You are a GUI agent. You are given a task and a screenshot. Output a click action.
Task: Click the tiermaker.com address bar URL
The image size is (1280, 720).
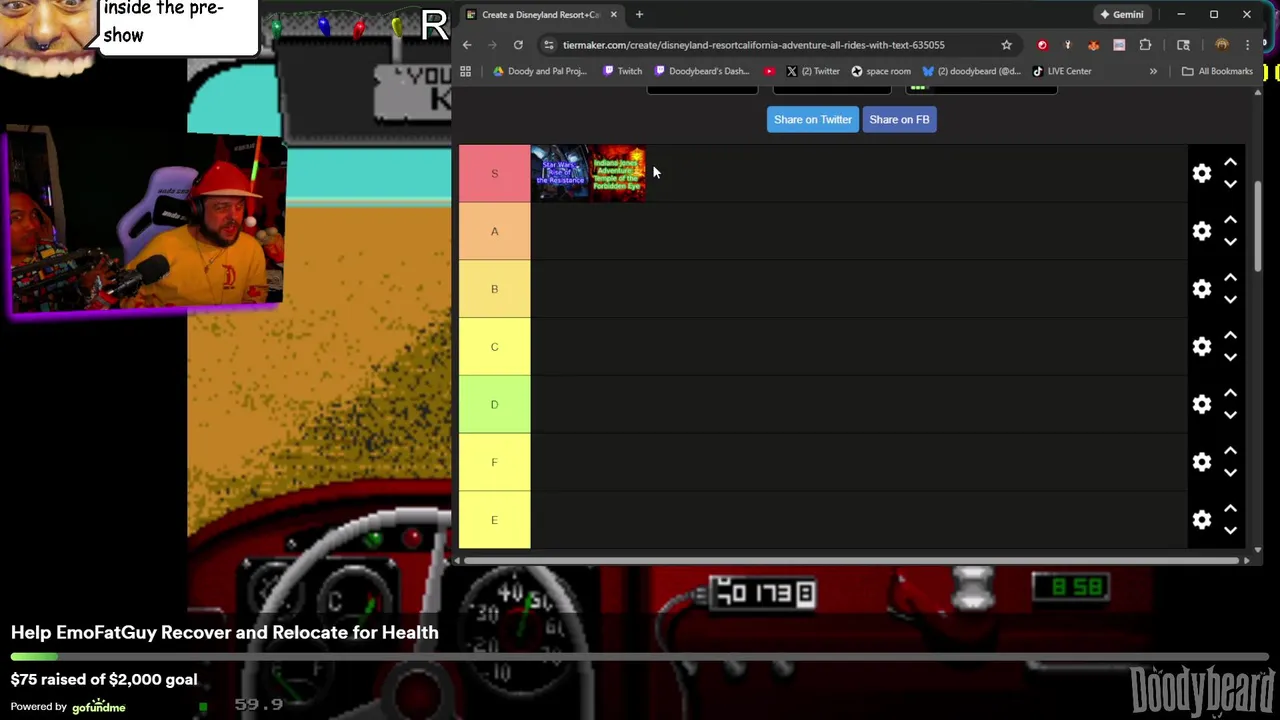click(x=753, y=45)
